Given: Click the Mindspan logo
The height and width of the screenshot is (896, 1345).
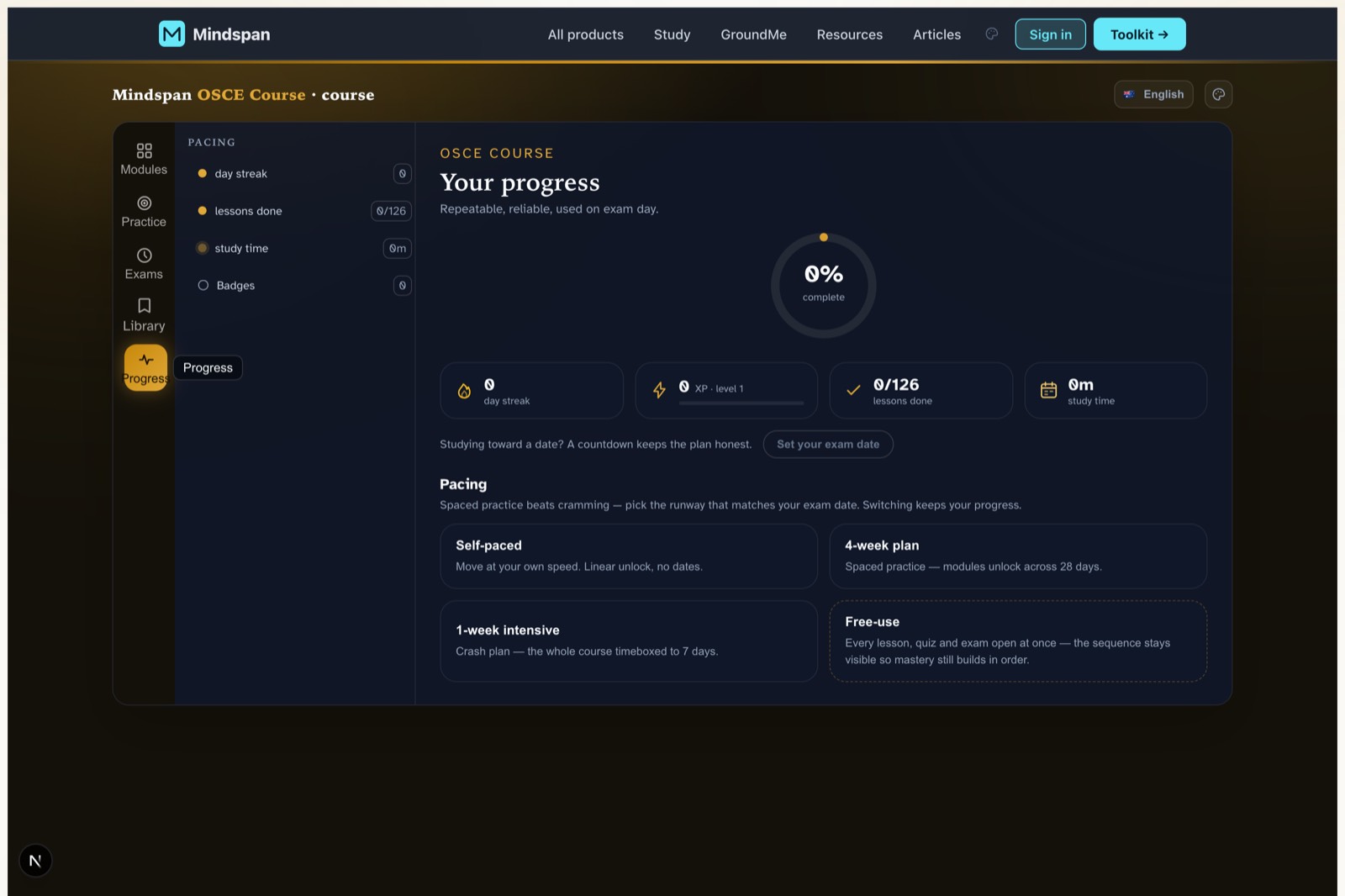Looking at the screenshot, I should tap(214, 34).
